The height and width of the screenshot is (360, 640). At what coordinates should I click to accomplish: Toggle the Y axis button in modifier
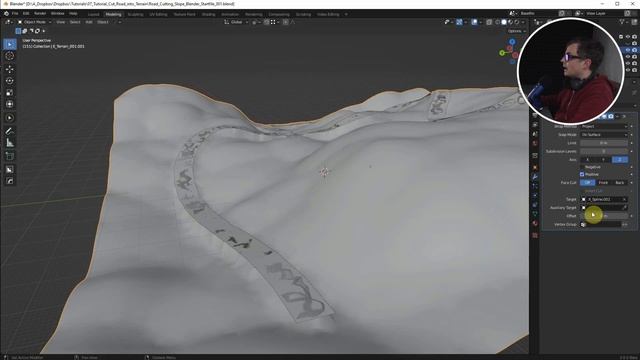[604, 160]
